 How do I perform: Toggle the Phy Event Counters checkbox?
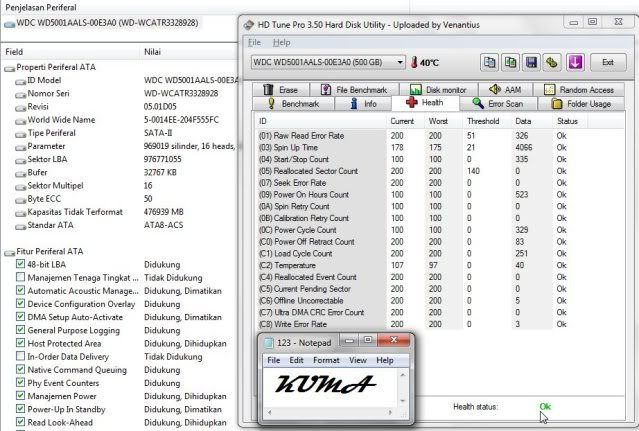tap(20, 383)
